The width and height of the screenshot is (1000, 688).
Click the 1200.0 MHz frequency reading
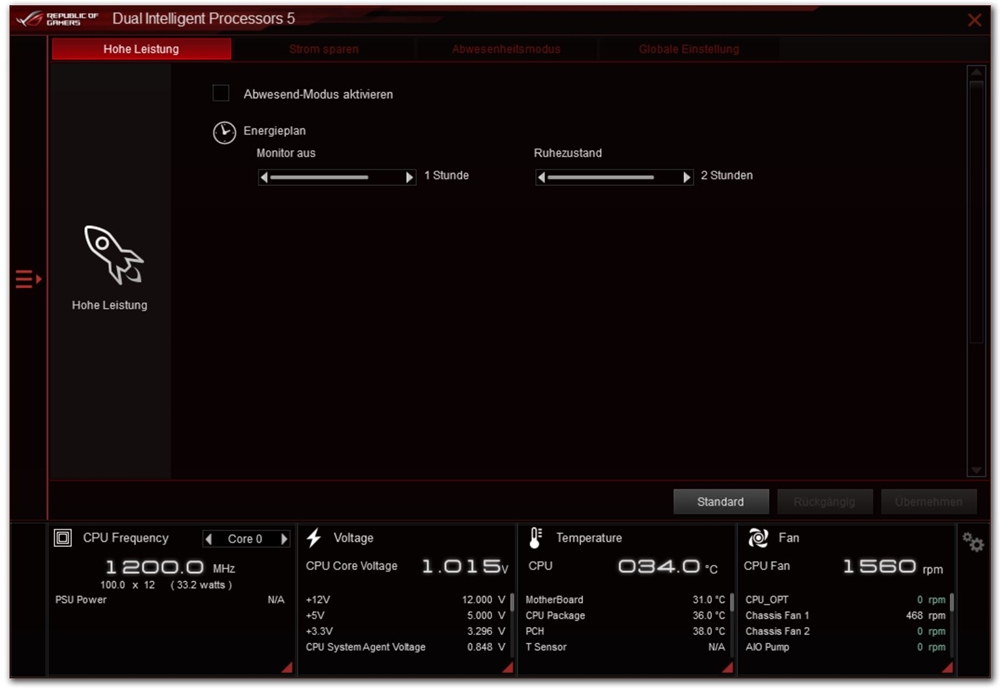tap(170, 567)
